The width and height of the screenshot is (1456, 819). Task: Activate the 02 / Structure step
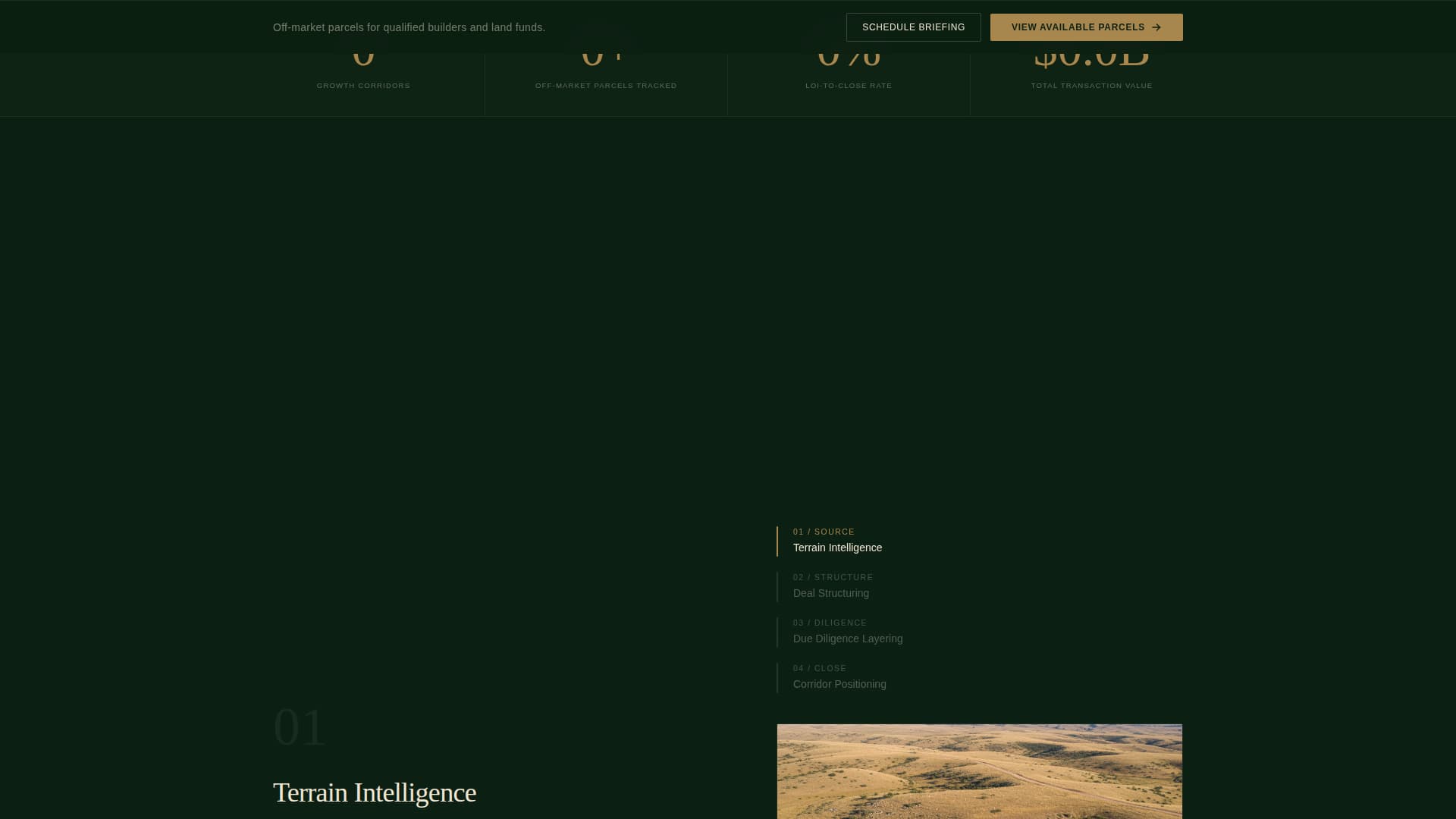(832, 585)
